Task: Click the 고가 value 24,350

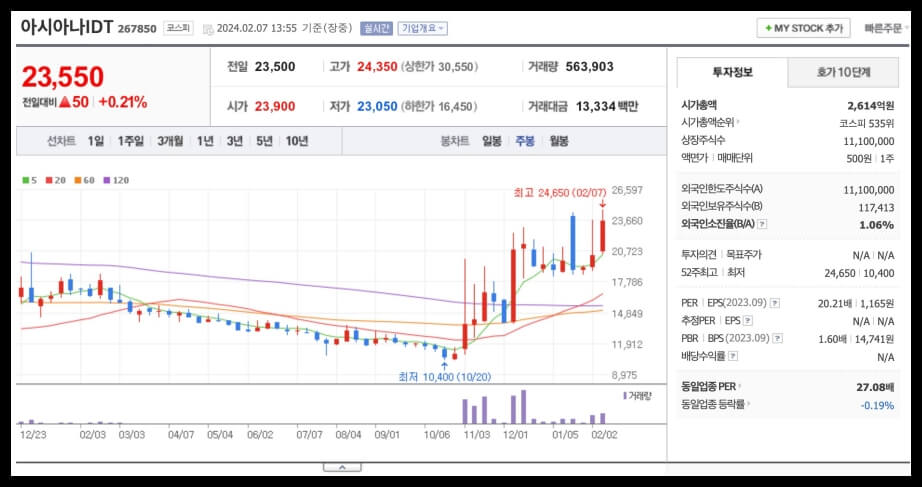Action: coord(377,66)
